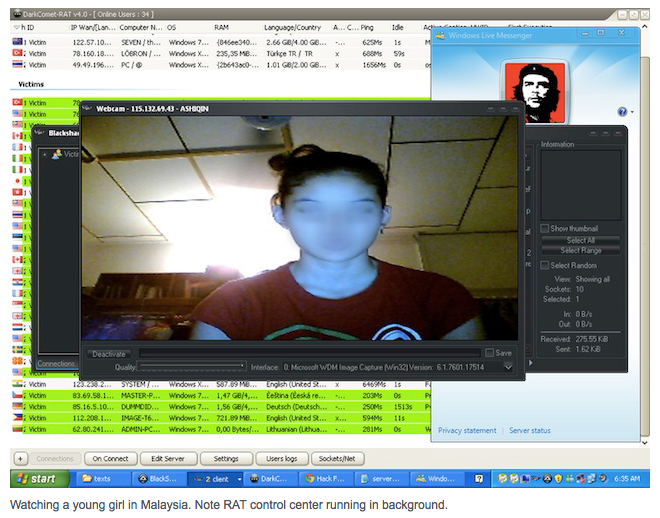Switch to BlackS... taskbar item
The width and height of the screenshot is (660, 518).
pyautogui.click(x=157, y=478)
